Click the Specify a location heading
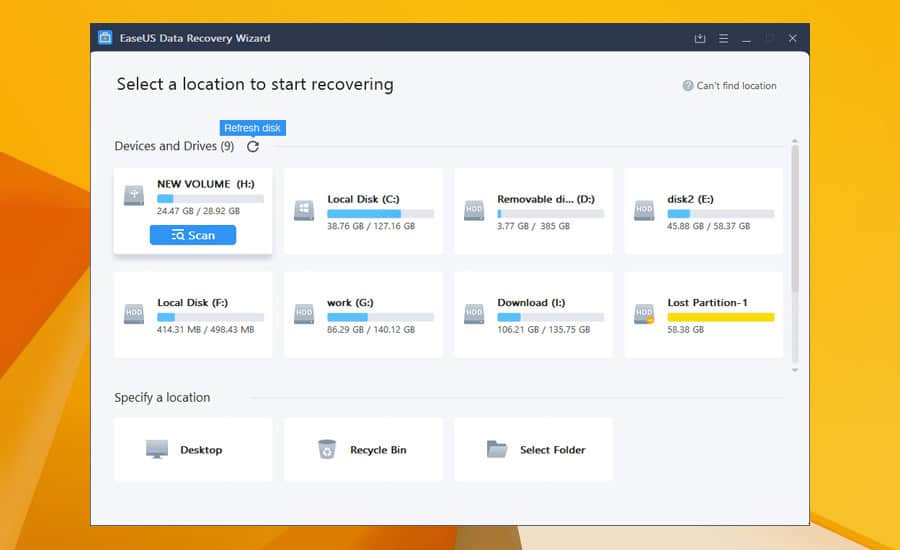The image size is (900, 550). pyautogui.click(x=162, y=397)
